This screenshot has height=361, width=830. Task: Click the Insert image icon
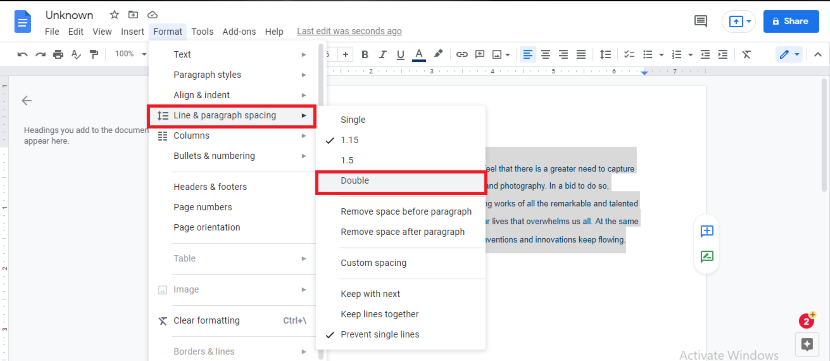497,54
